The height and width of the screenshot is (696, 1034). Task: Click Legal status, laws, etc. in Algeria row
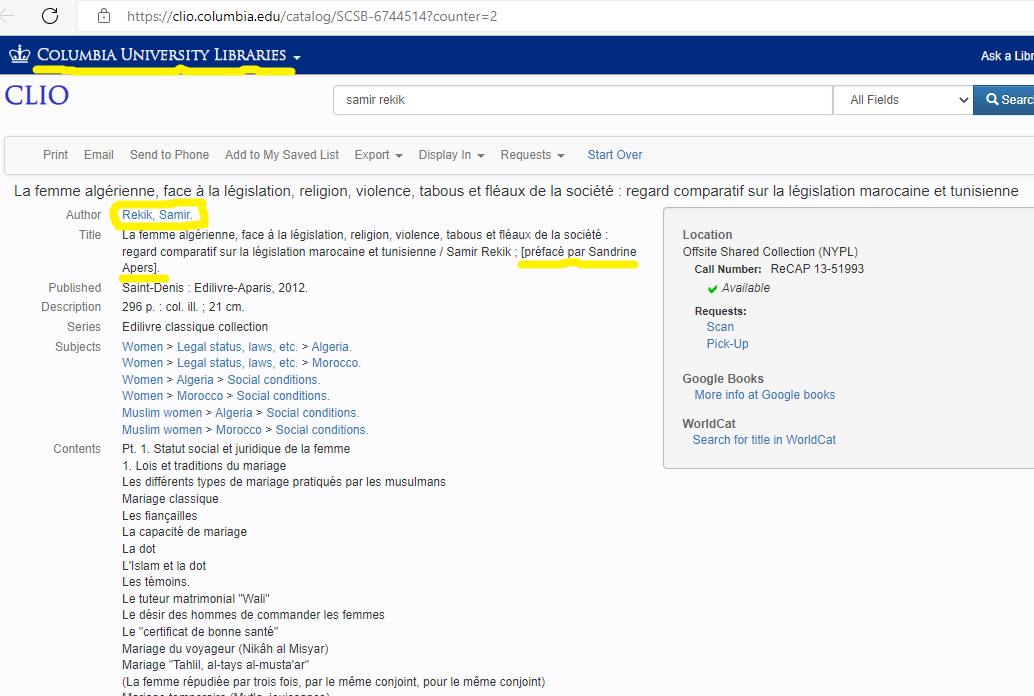click(237, 346)
